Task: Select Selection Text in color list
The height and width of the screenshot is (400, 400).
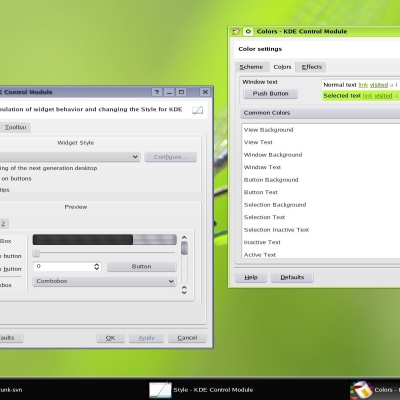Action: (x=264, y=217)
